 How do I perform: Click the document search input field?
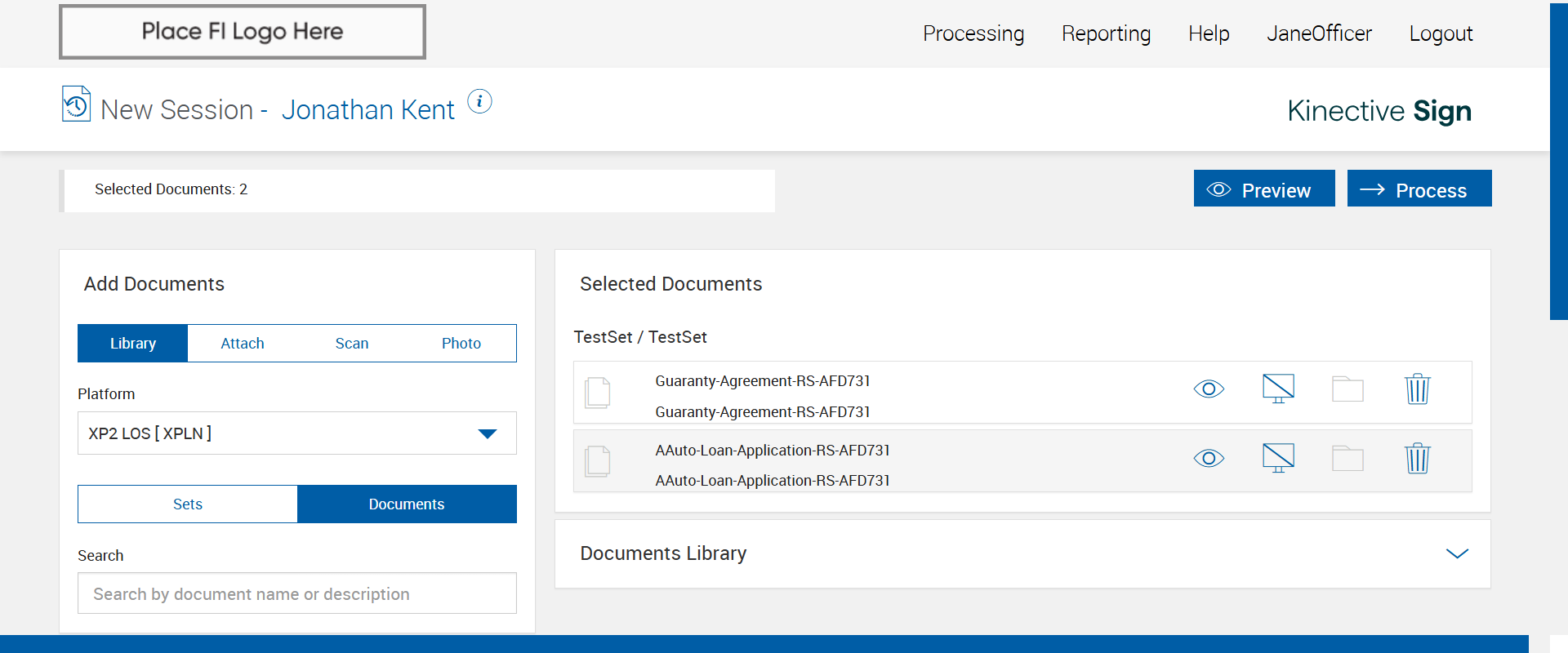[297, 593]
